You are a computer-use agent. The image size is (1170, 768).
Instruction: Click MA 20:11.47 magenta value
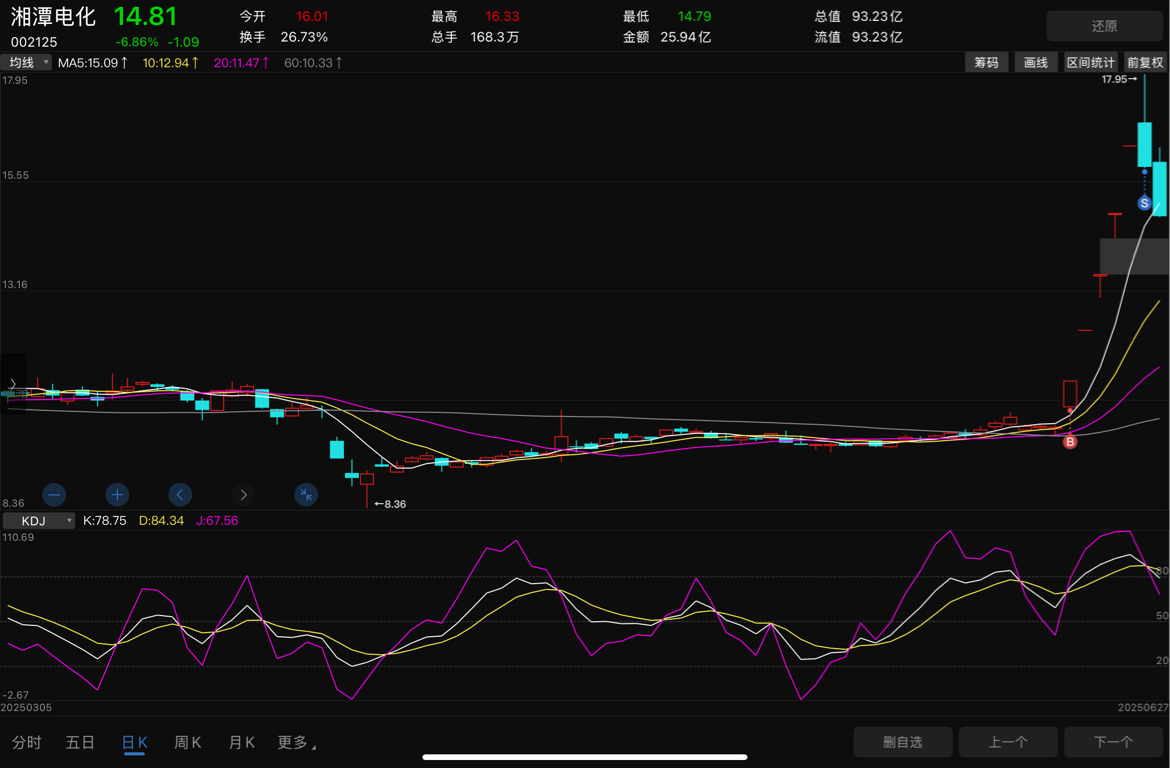click(x=242, y=63)
